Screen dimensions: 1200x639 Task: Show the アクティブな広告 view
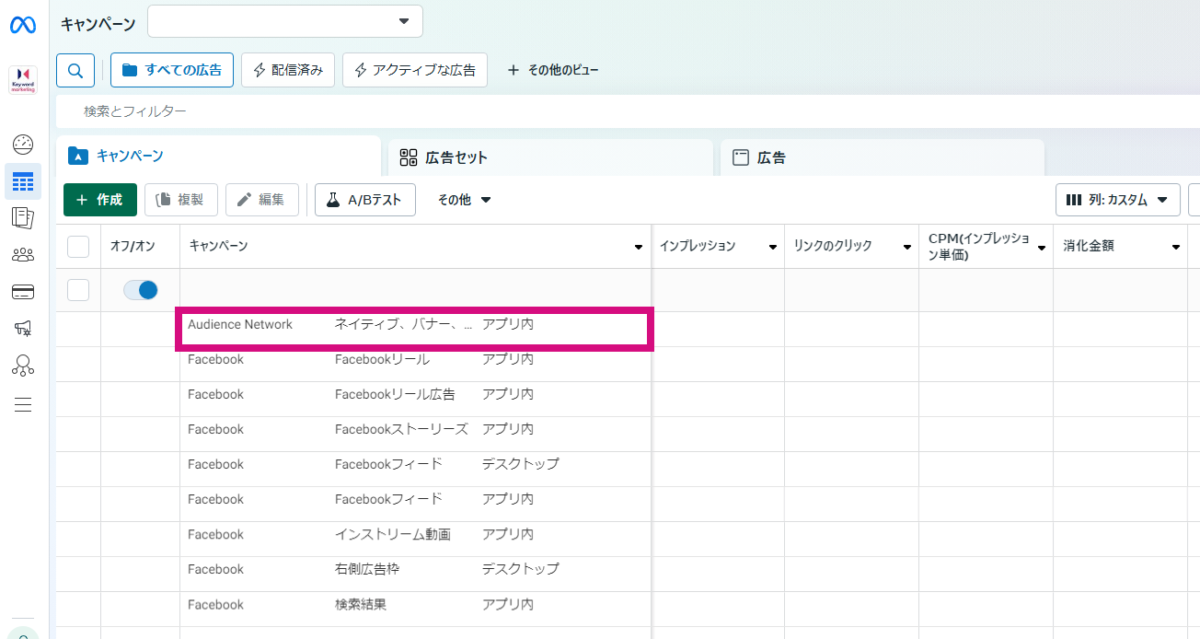coord(415,70)
